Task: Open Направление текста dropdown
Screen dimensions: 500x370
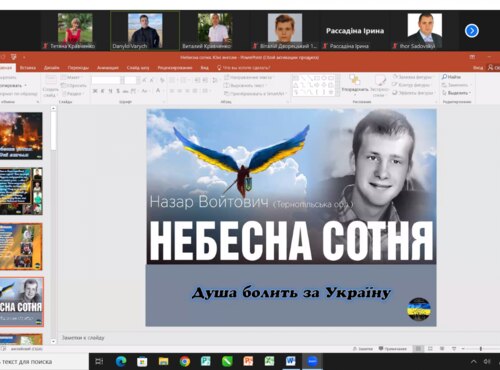Action: [x=248, y=77]
